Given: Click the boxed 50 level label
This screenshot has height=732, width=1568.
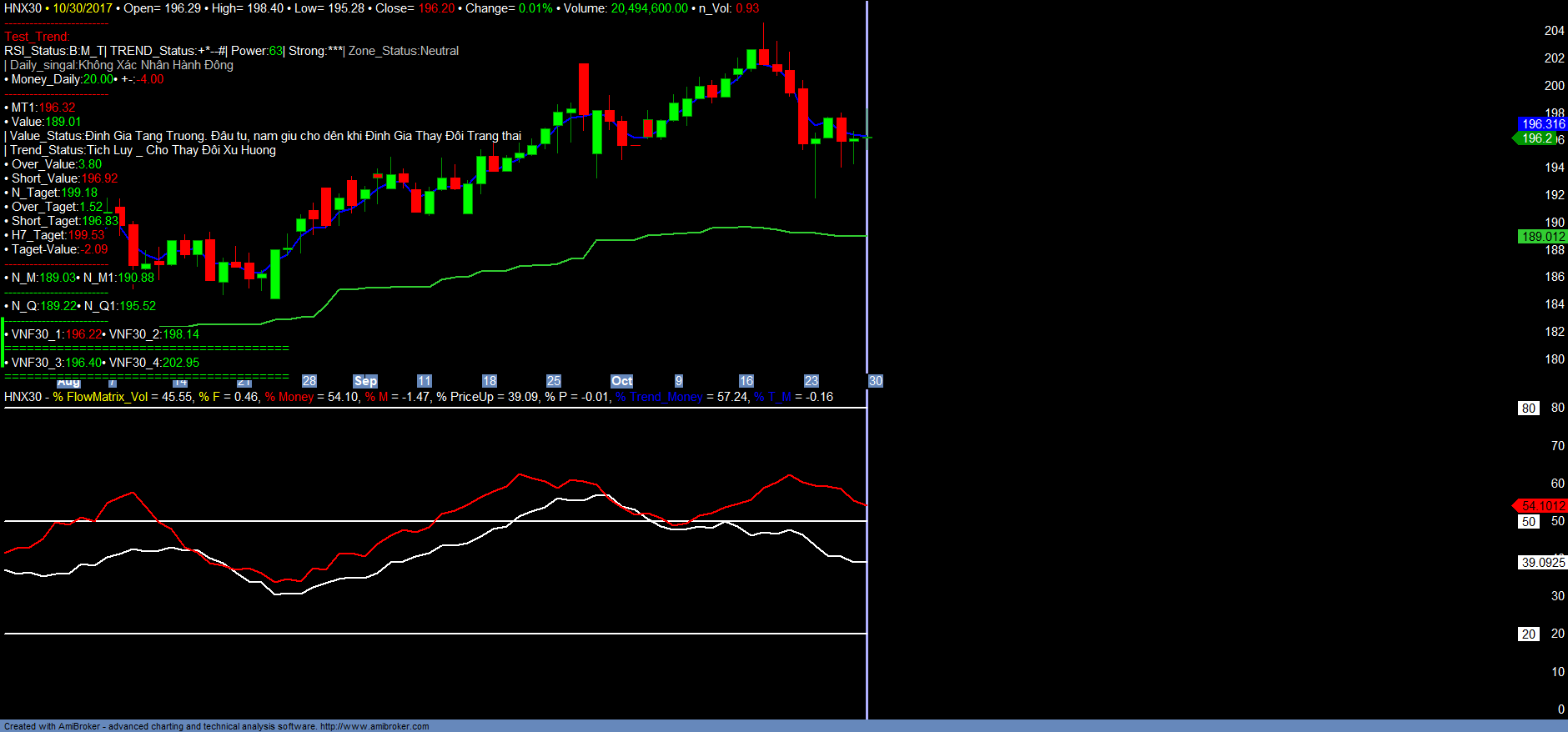Looking at the screenshot, I should 1529,522.
